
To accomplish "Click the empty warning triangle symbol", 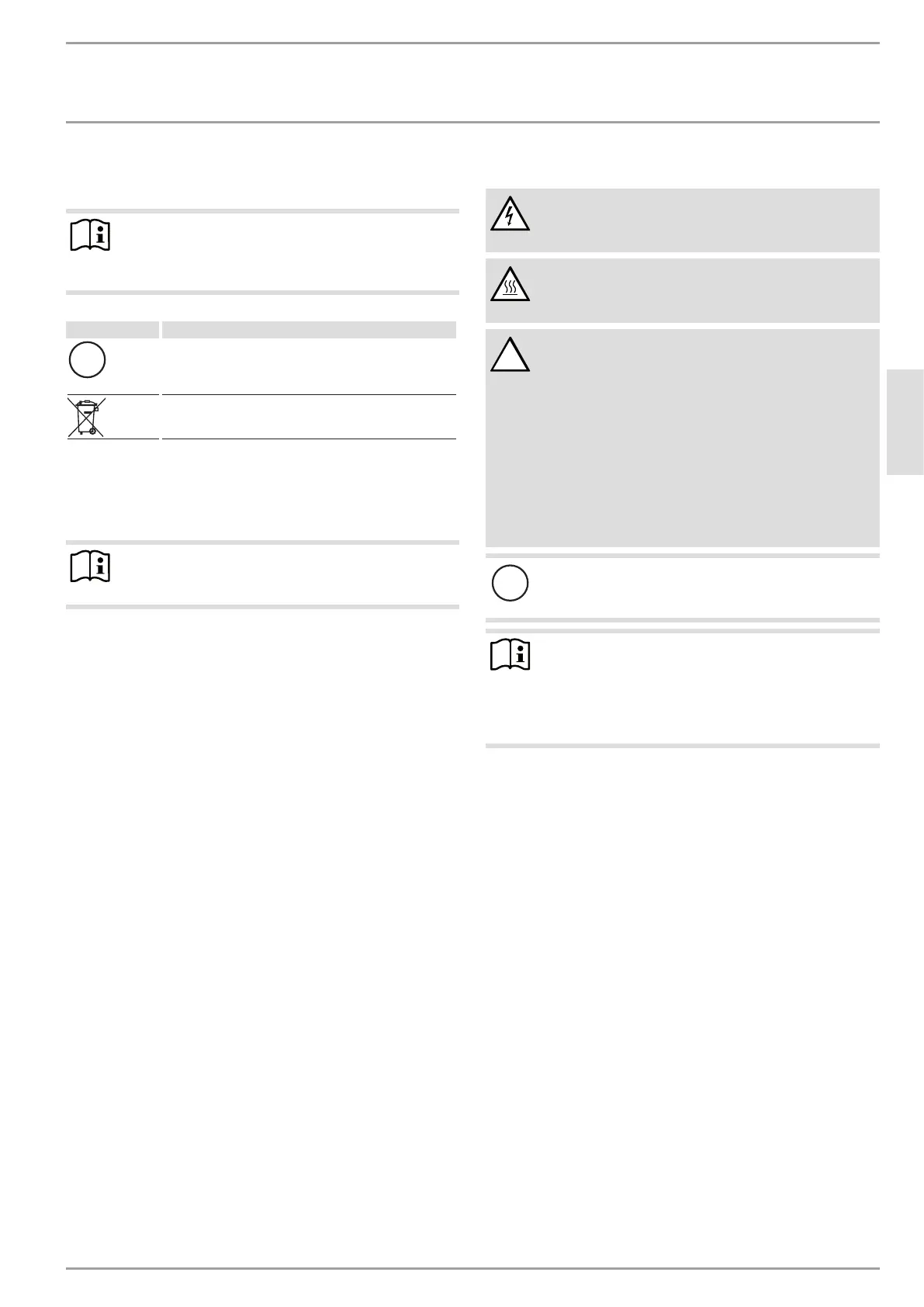I will [x=510, y=355].
